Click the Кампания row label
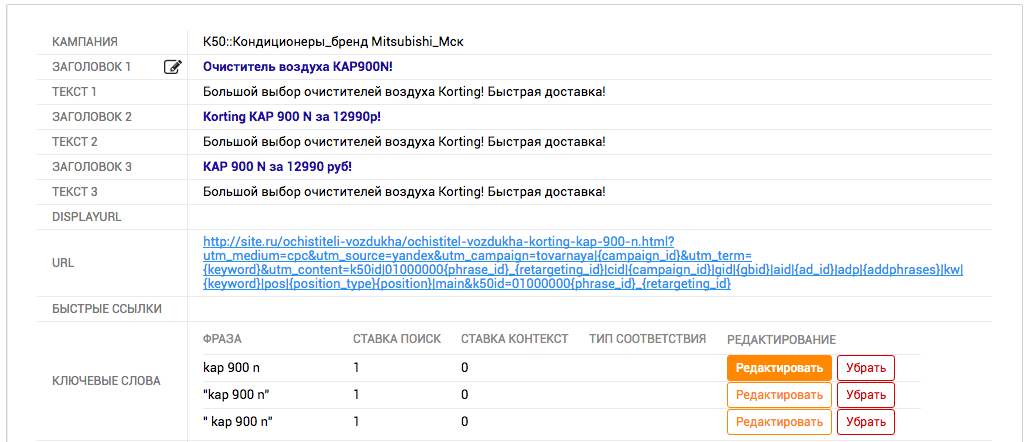This screenshot has height=442, width=1028. 85,42
